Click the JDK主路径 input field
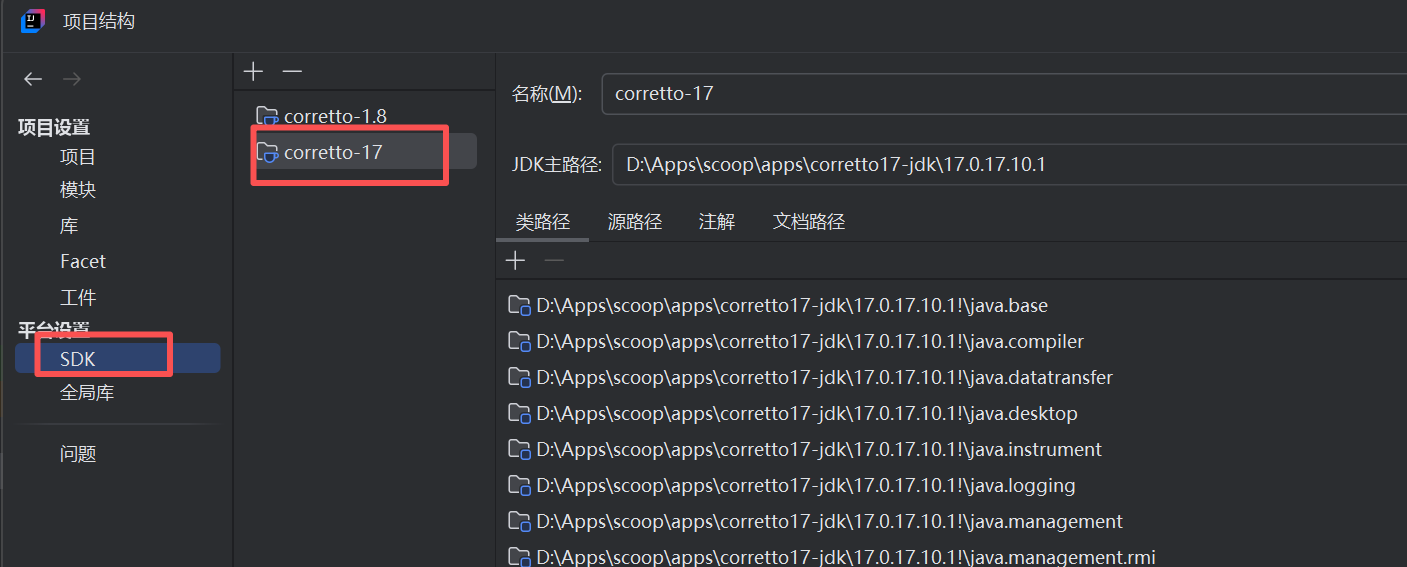The image size is (1407, 567). pos(1010,164)
